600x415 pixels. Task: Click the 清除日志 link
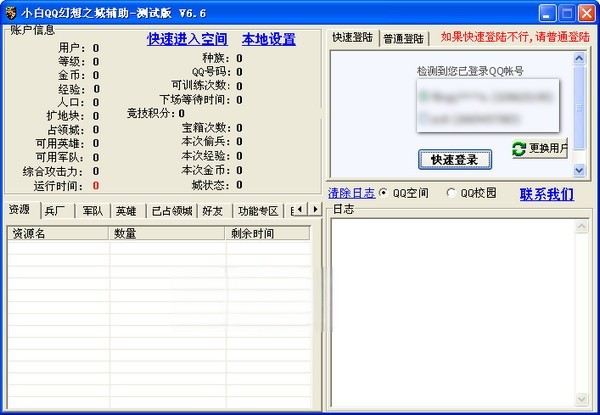[351, 193]
